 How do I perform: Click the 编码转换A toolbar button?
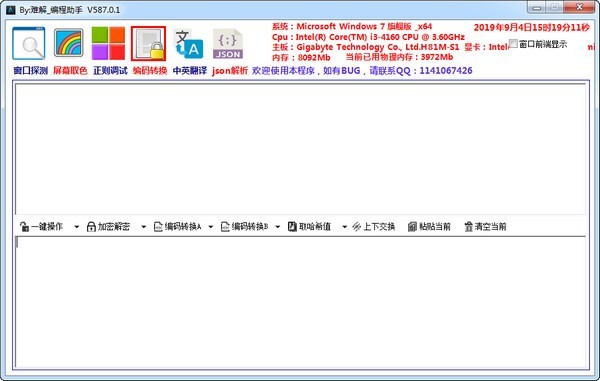pos(177,227)
